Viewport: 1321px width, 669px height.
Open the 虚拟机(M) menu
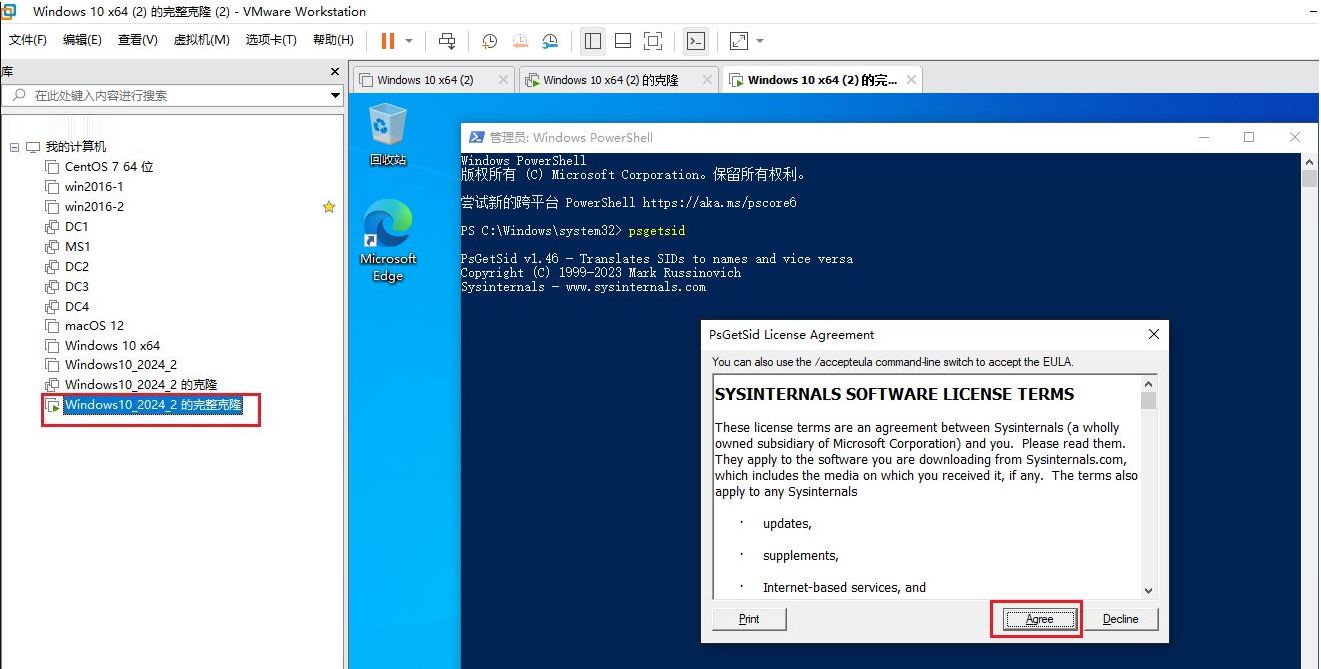point(201,40)
